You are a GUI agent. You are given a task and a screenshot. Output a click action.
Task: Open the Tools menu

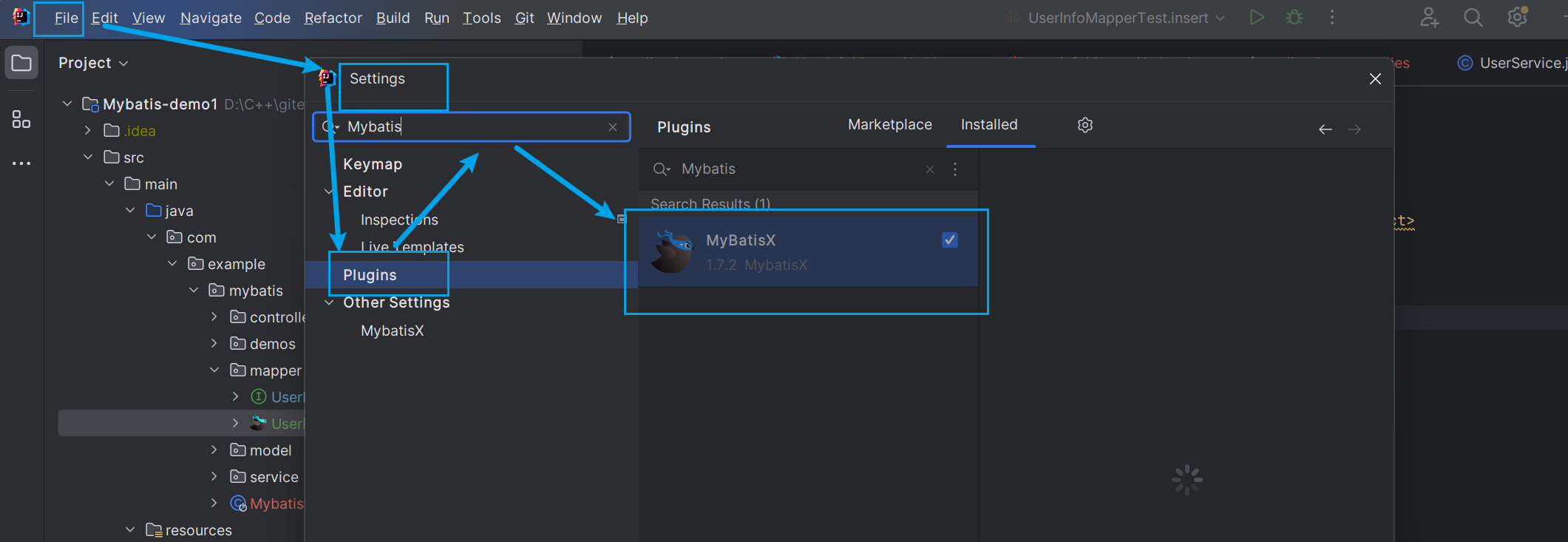pyautogui.click(x=482, y=18)
